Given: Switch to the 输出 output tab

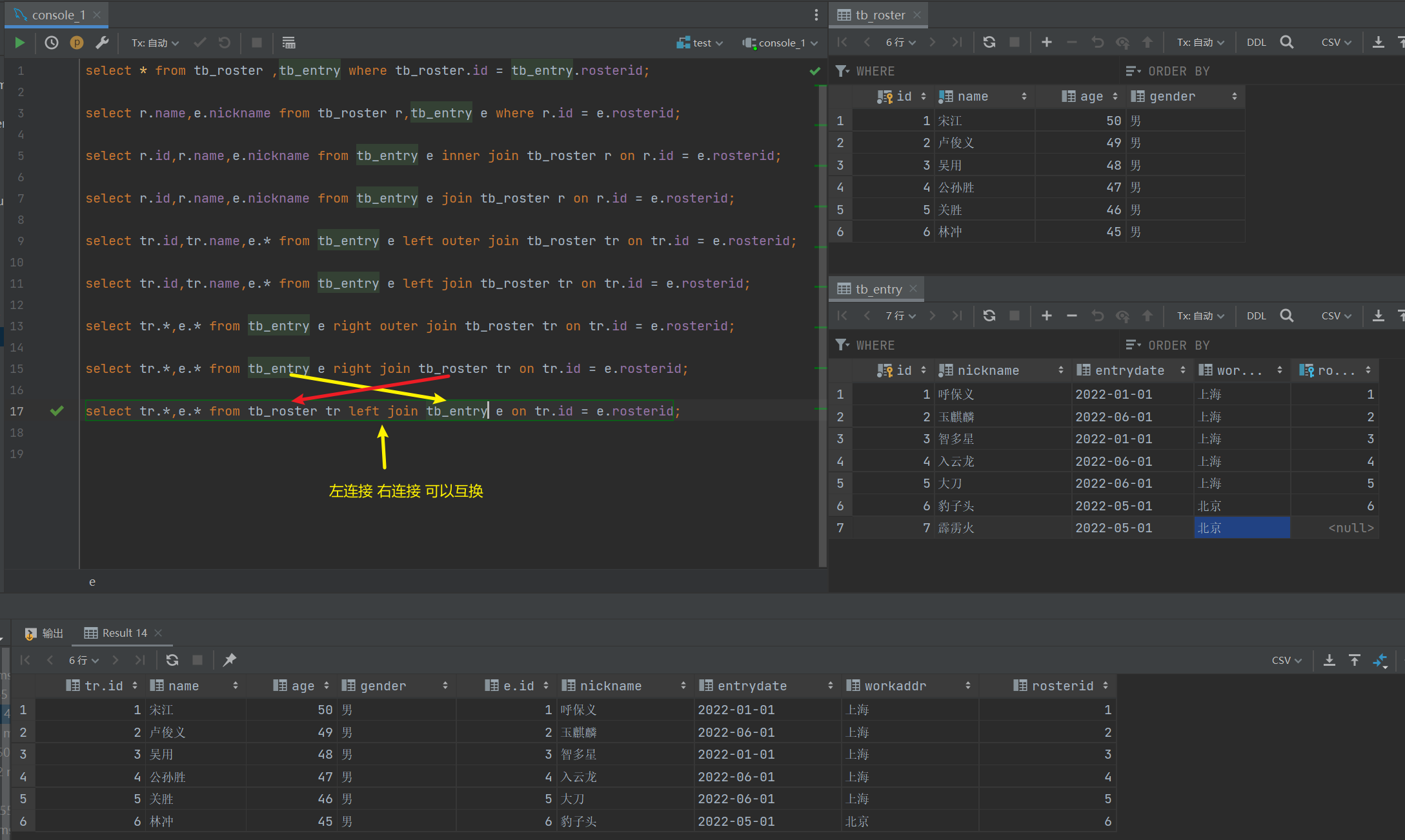Looking at the screenshot, I should click(x=45, y=633).
